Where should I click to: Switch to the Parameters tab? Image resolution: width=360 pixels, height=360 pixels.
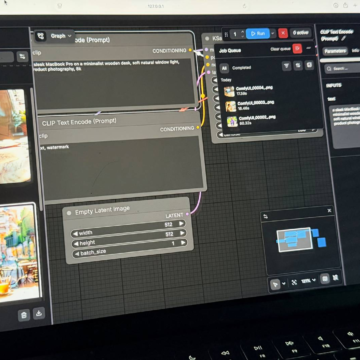[x=335, y=51]
